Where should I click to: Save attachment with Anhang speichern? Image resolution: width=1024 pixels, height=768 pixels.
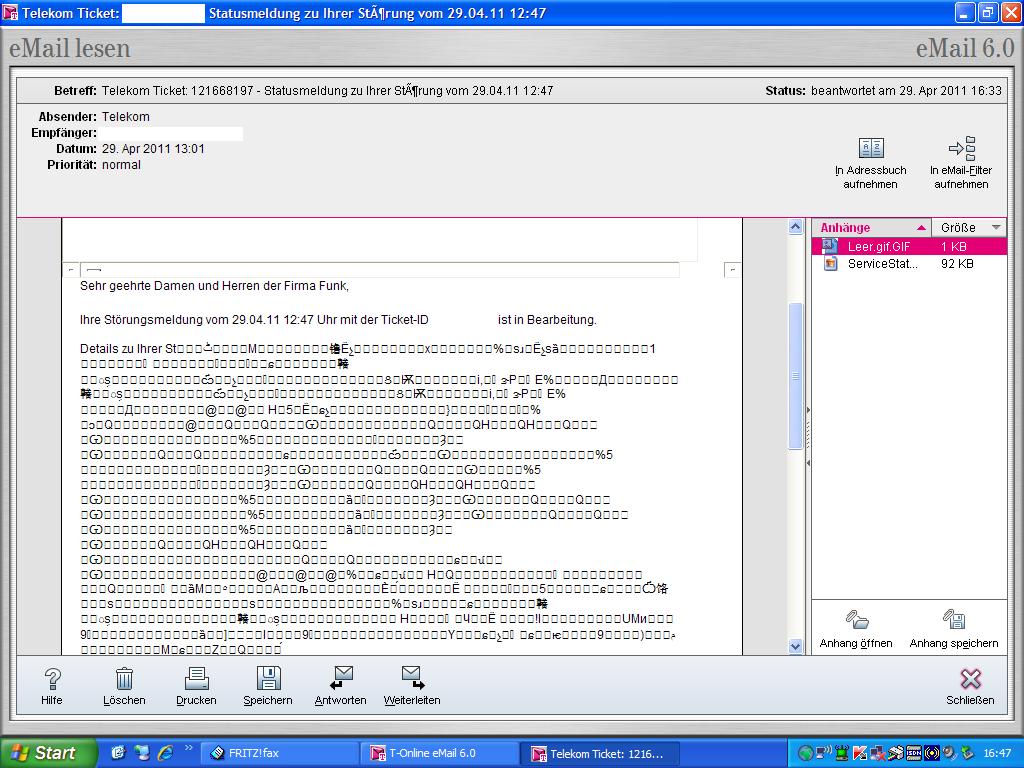click(x=953, y=630)
